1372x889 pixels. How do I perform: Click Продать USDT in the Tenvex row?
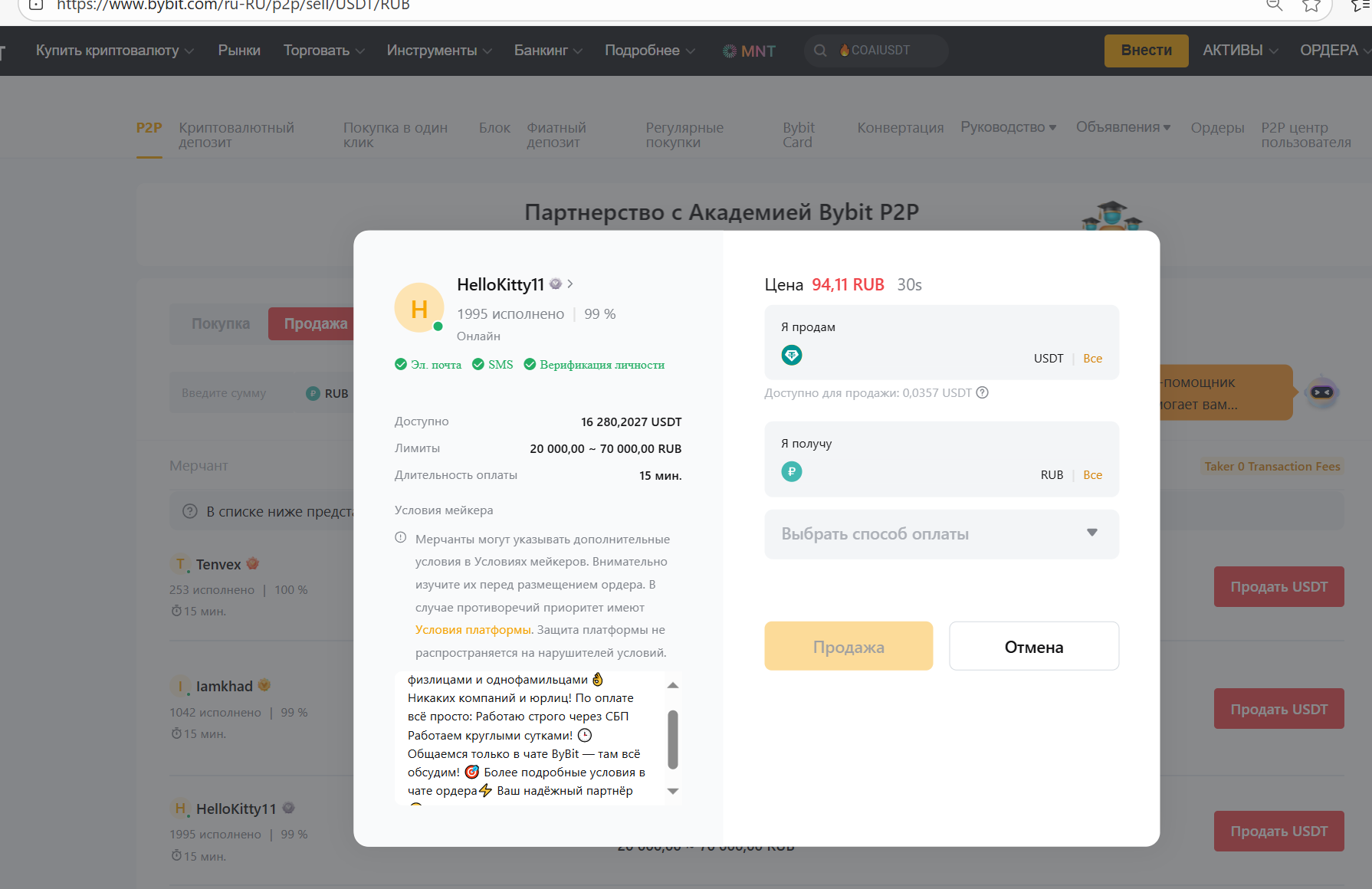(1279, 586)
